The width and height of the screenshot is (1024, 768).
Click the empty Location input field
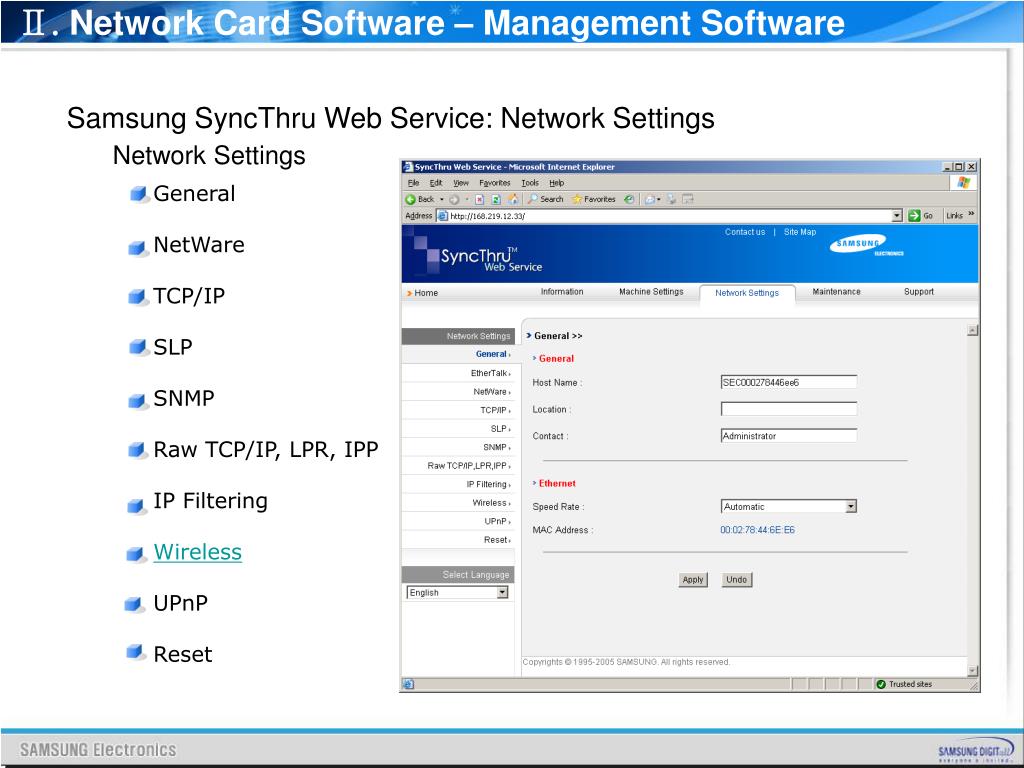tap(789, 409)
